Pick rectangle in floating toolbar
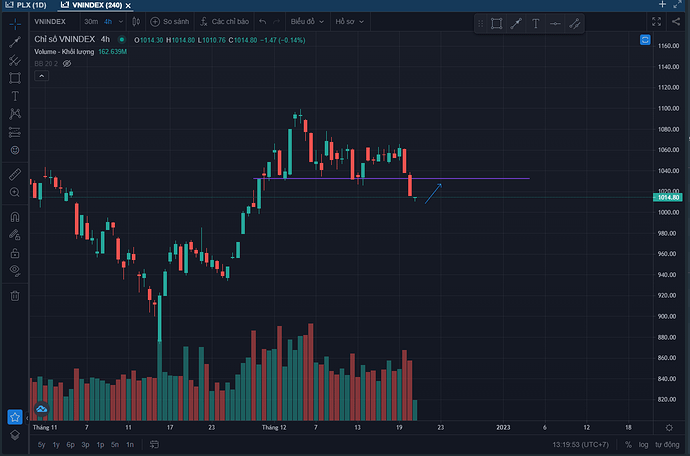Viewport: 690px width, 456px height. [497, 24]
